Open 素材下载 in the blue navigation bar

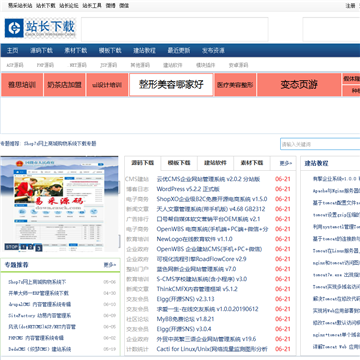[76, 51]
